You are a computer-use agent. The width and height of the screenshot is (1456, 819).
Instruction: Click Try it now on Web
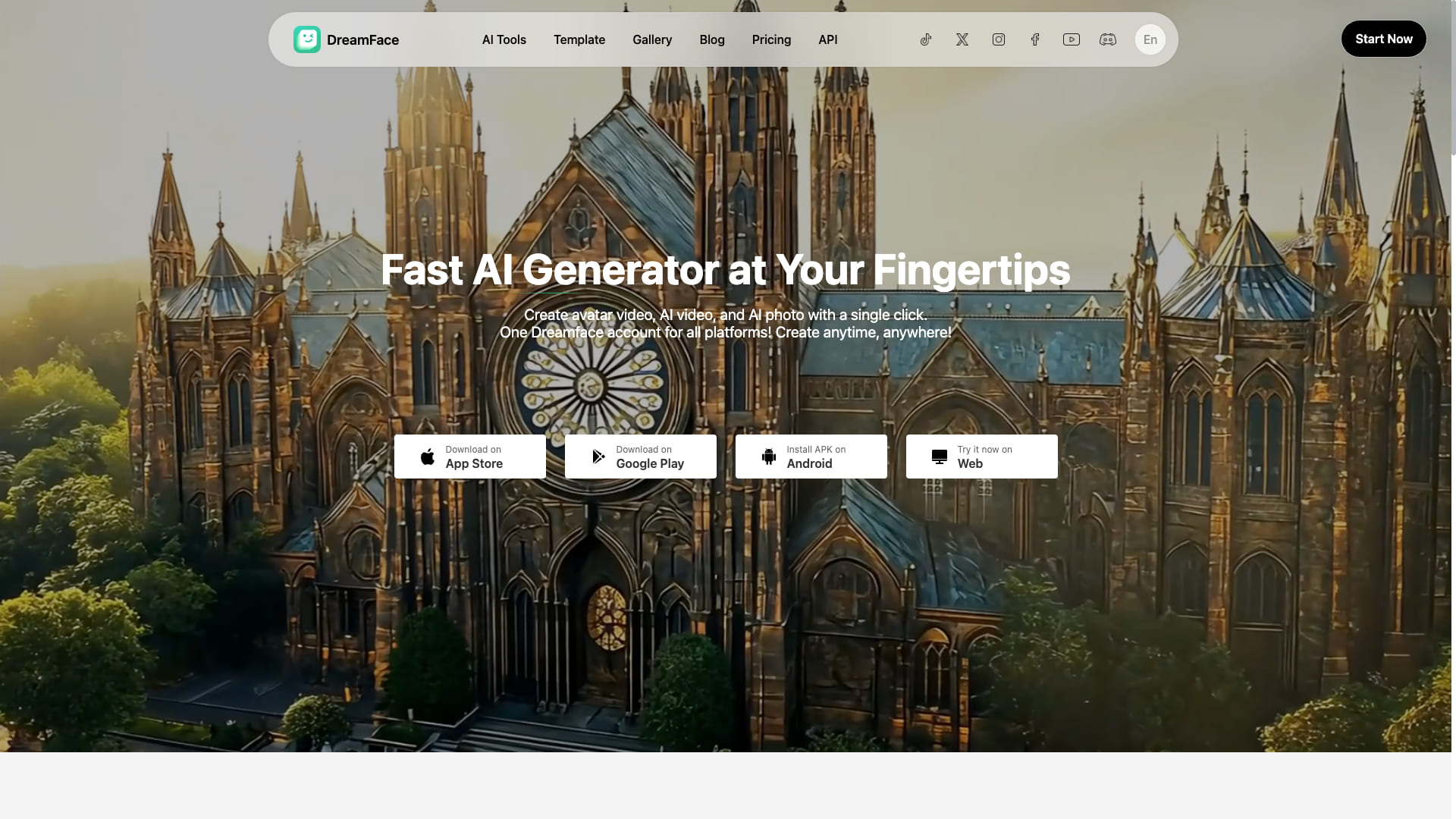(x=982, y=457)
